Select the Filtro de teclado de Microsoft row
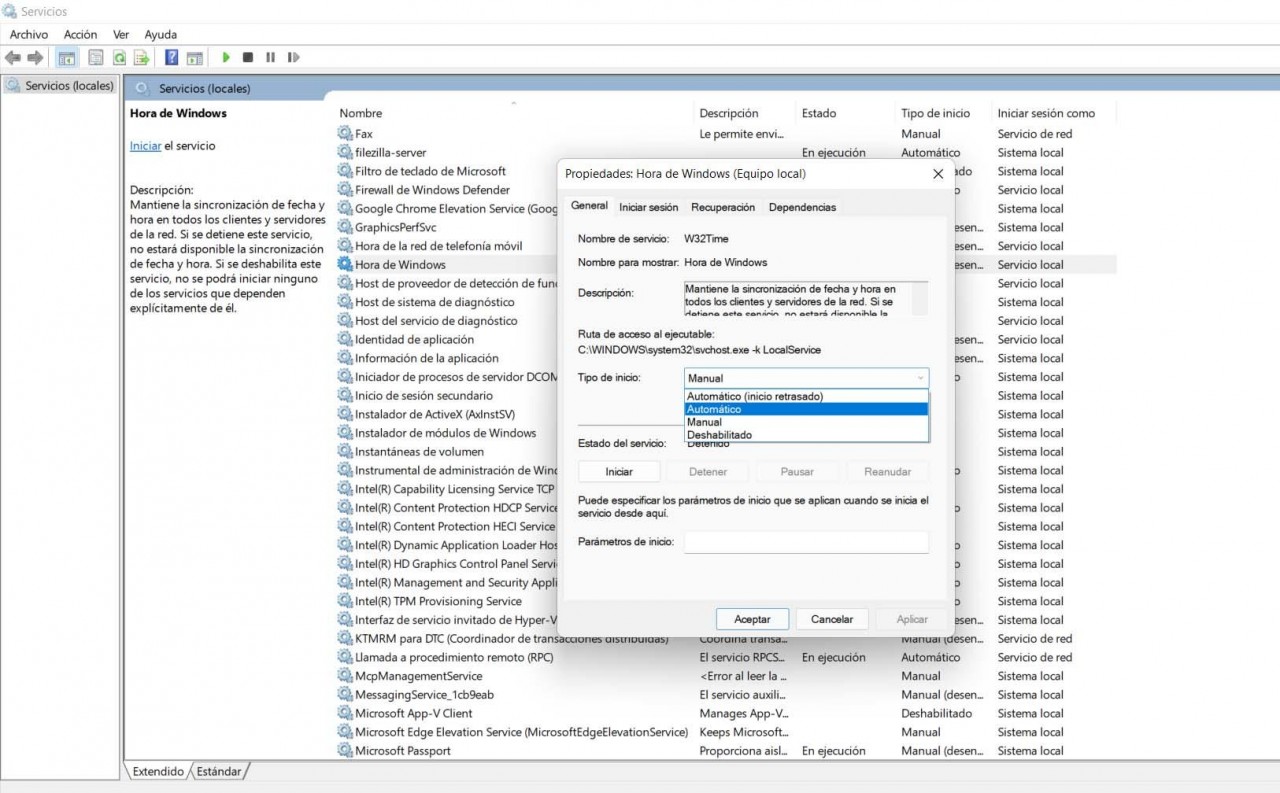 [431, 171]
